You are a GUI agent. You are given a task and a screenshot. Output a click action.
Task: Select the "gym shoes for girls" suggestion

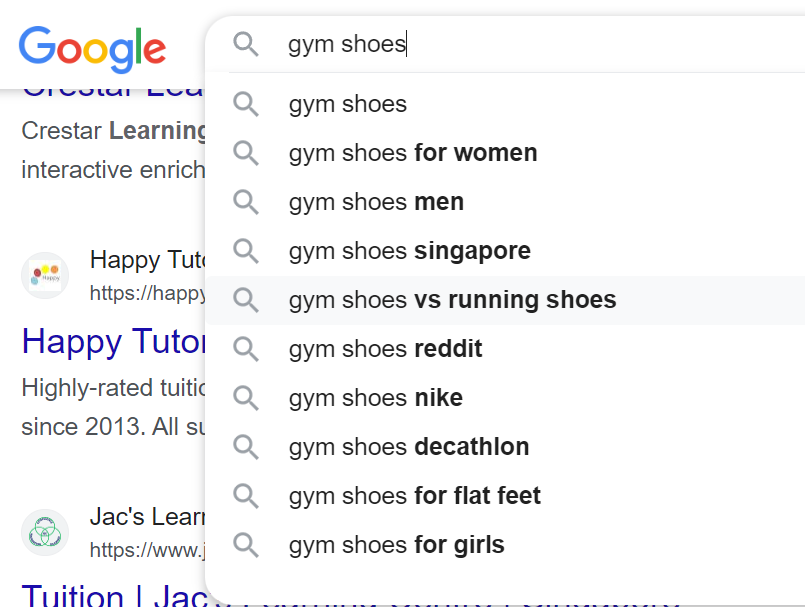pos(396,544)
